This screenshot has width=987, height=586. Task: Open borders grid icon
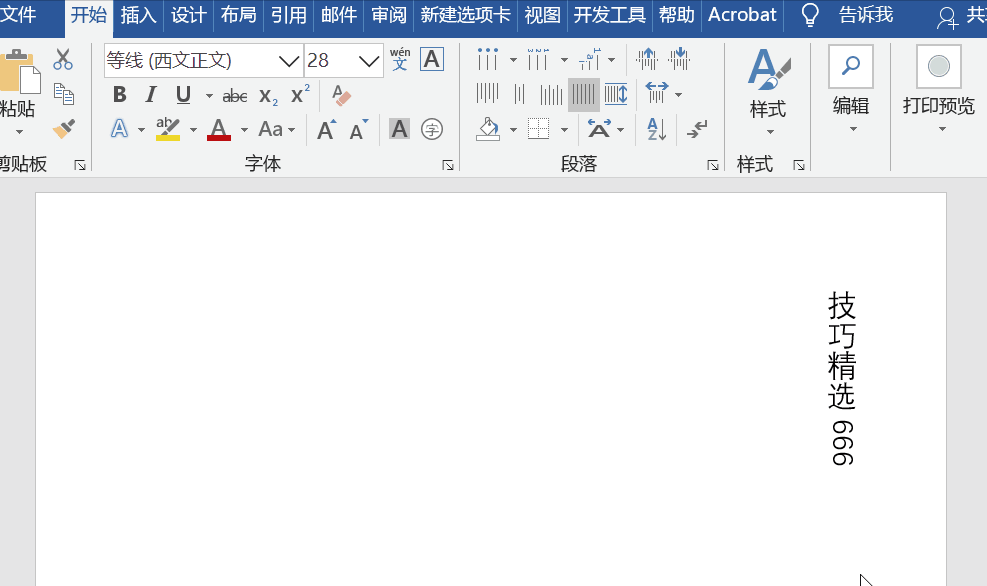[538, 129]
